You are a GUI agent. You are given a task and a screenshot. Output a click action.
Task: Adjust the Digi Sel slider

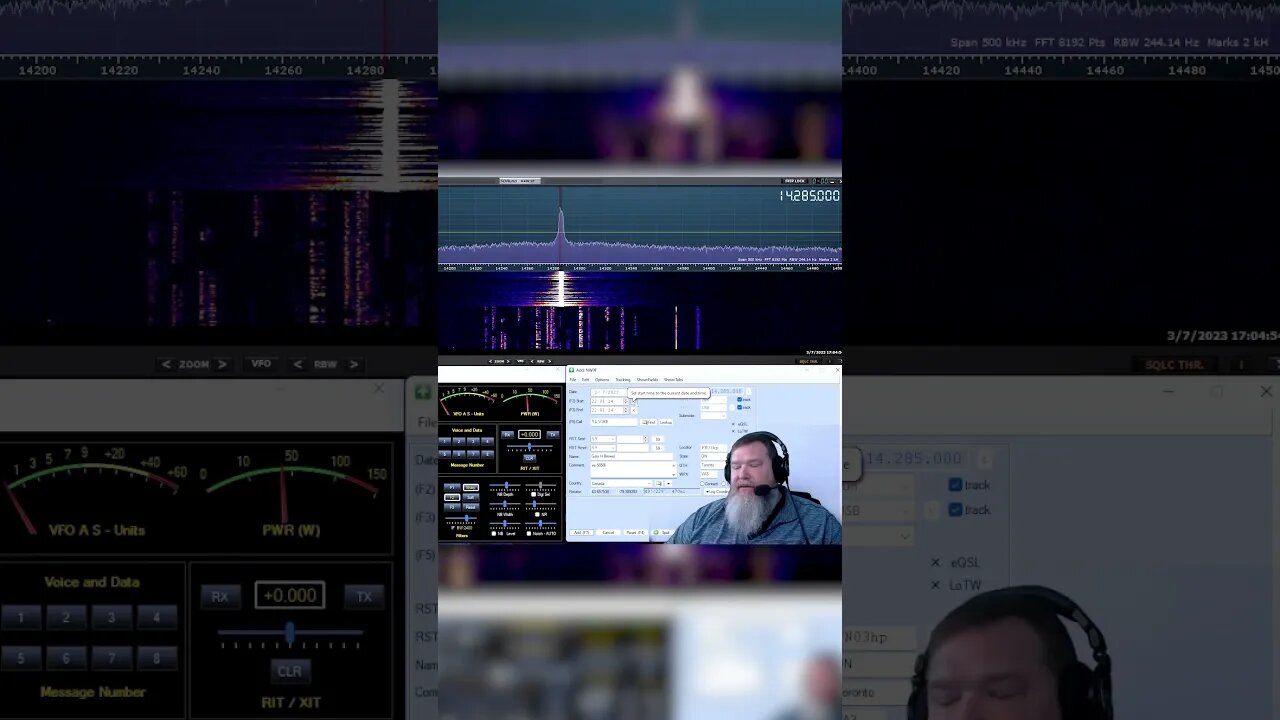540,485
